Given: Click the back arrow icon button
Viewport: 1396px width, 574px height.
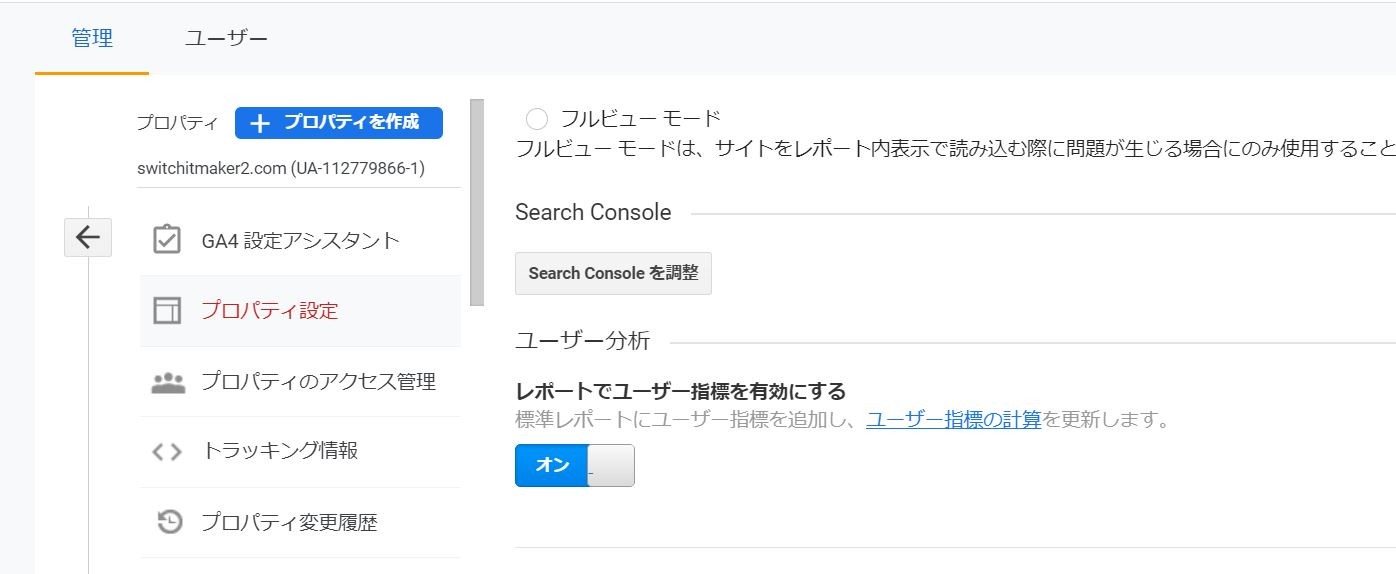Looking at the screenshot, I should coord(88,237).
